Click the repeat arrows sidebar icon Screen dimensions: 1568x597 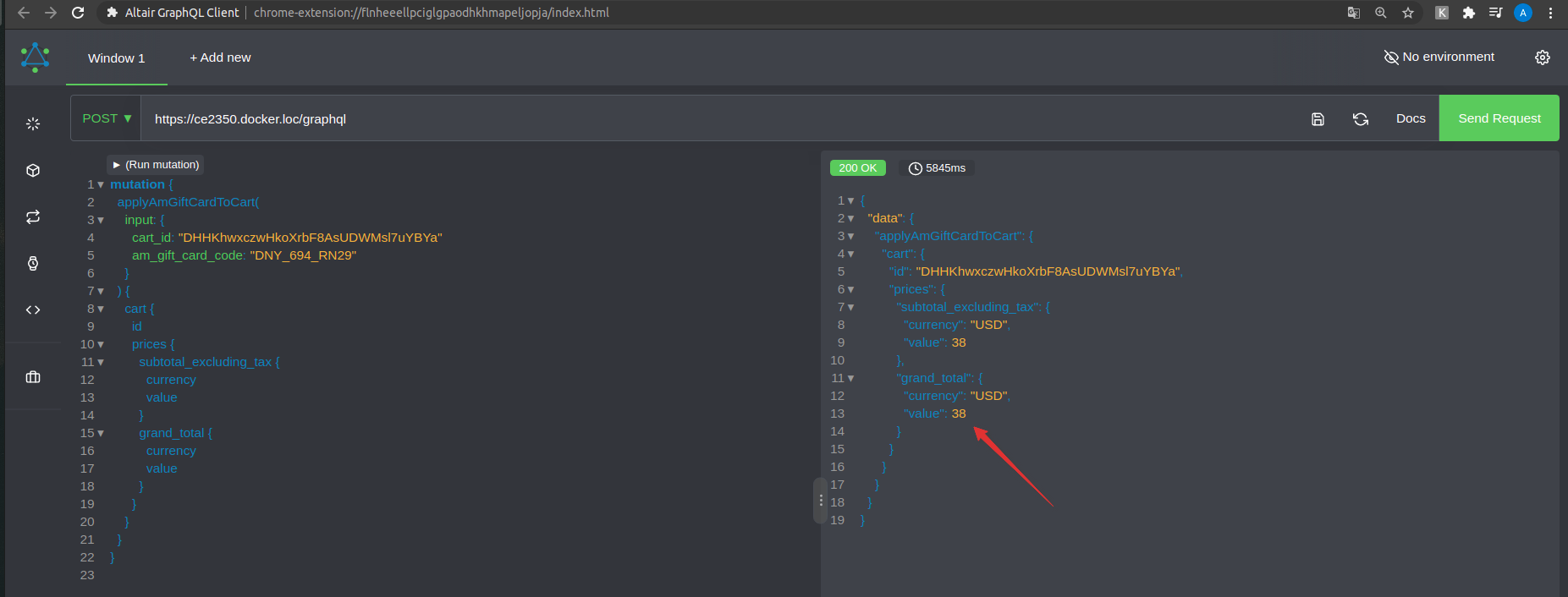33,217
